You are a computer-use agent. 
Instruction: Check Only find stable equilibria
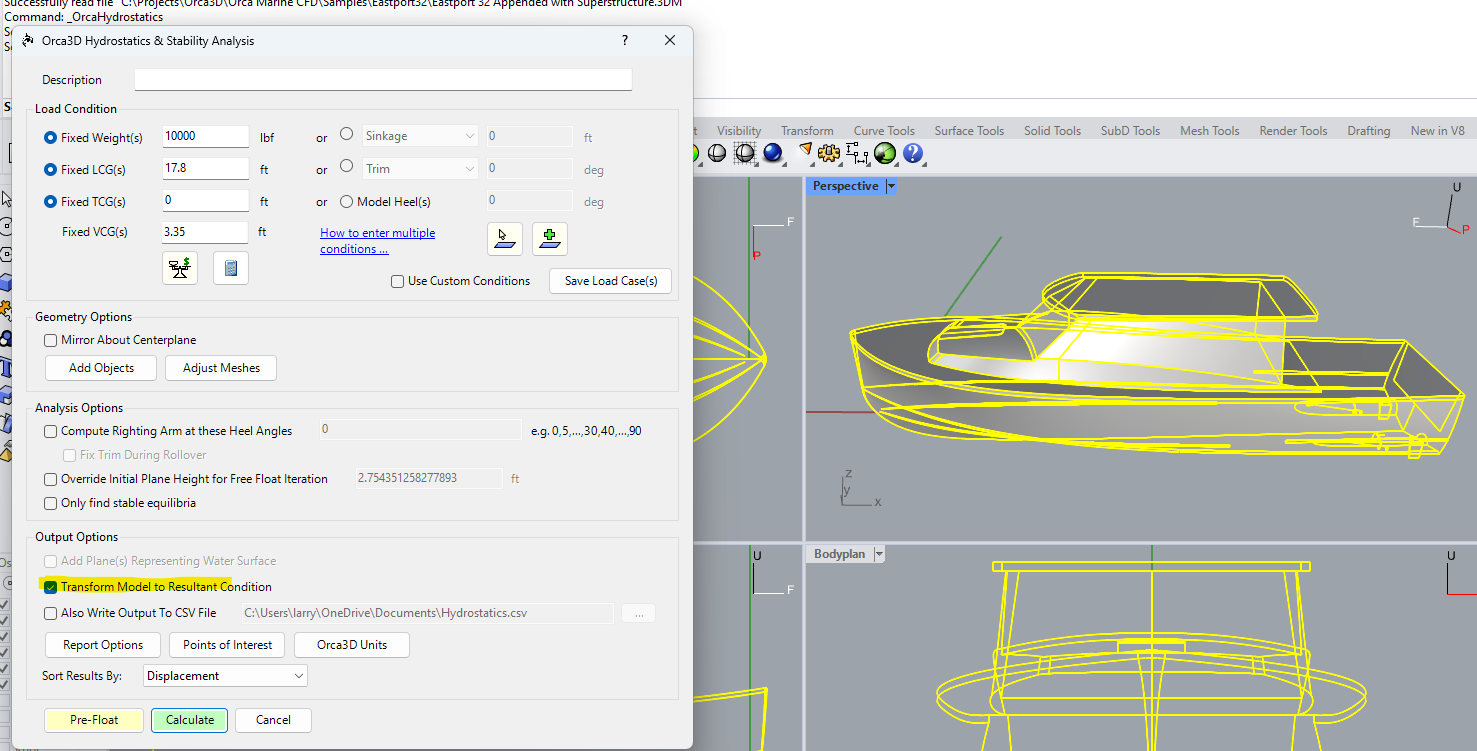click(51, 504)
